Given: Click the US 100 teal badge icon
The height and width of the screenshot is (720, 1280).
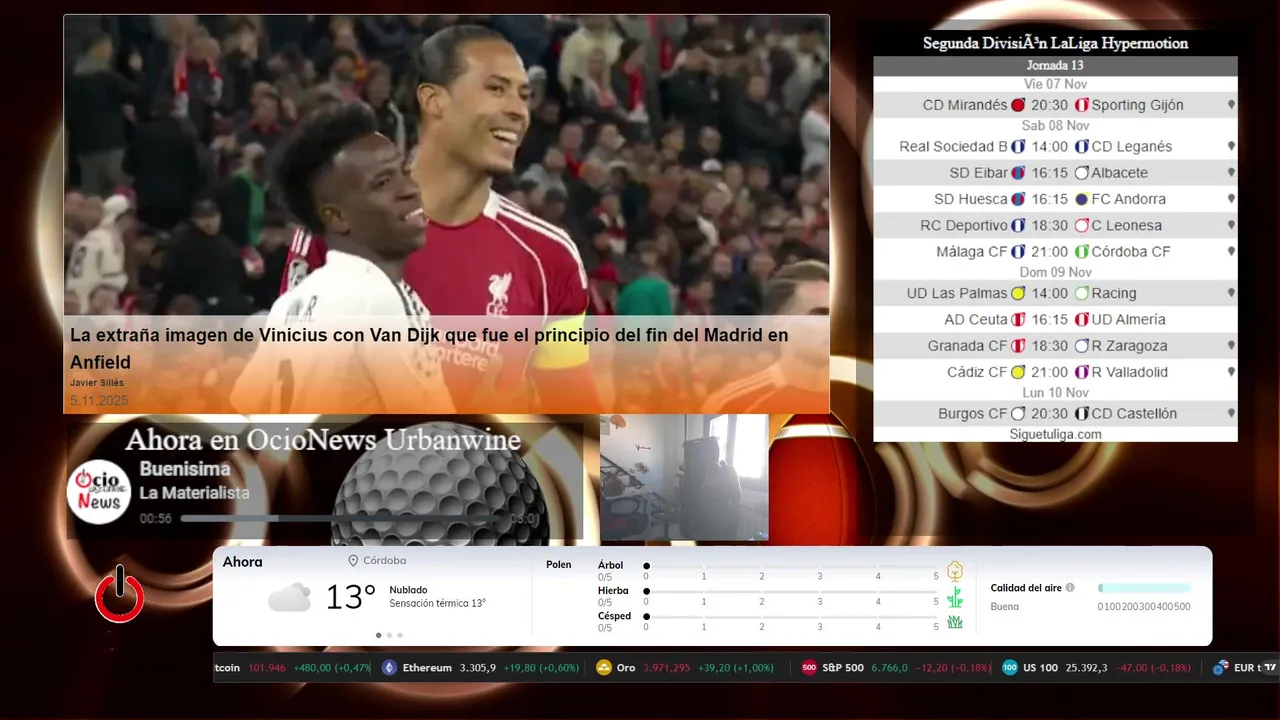Looking at the screenshot, I should coord(1010,668).
